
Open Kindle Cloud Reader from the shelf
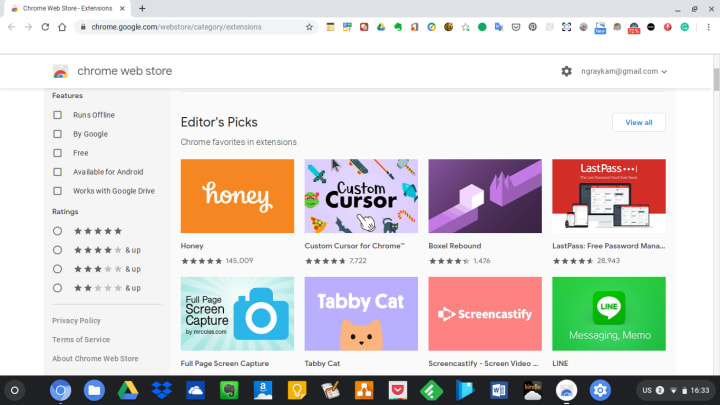pyautogui.click(x=533, y=390)
